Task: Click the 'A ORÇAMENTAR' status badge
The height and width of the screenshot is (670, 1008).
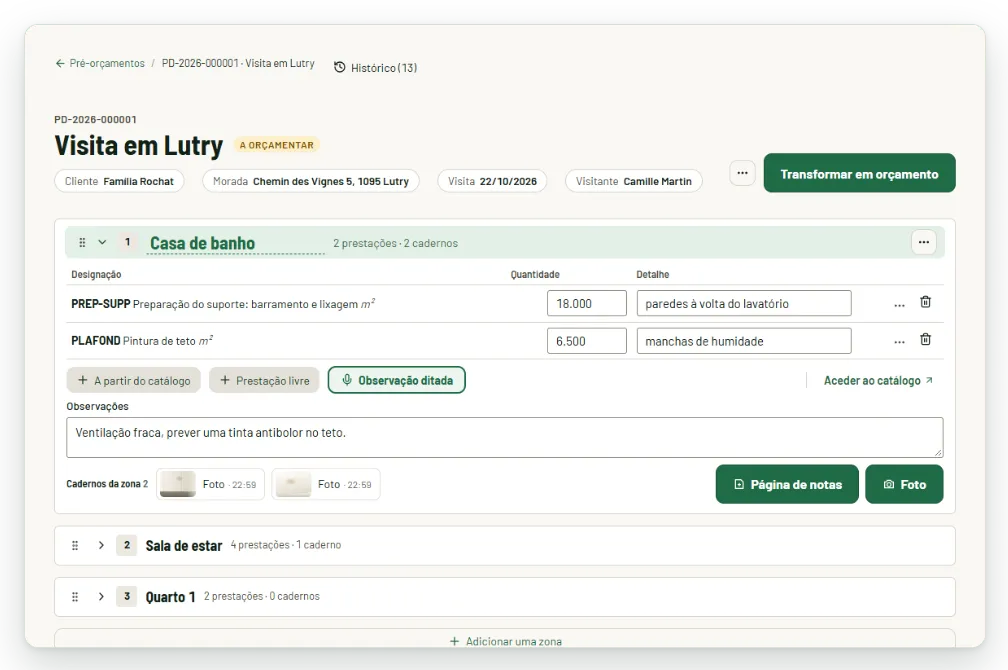Action: (x=276, y=145)
